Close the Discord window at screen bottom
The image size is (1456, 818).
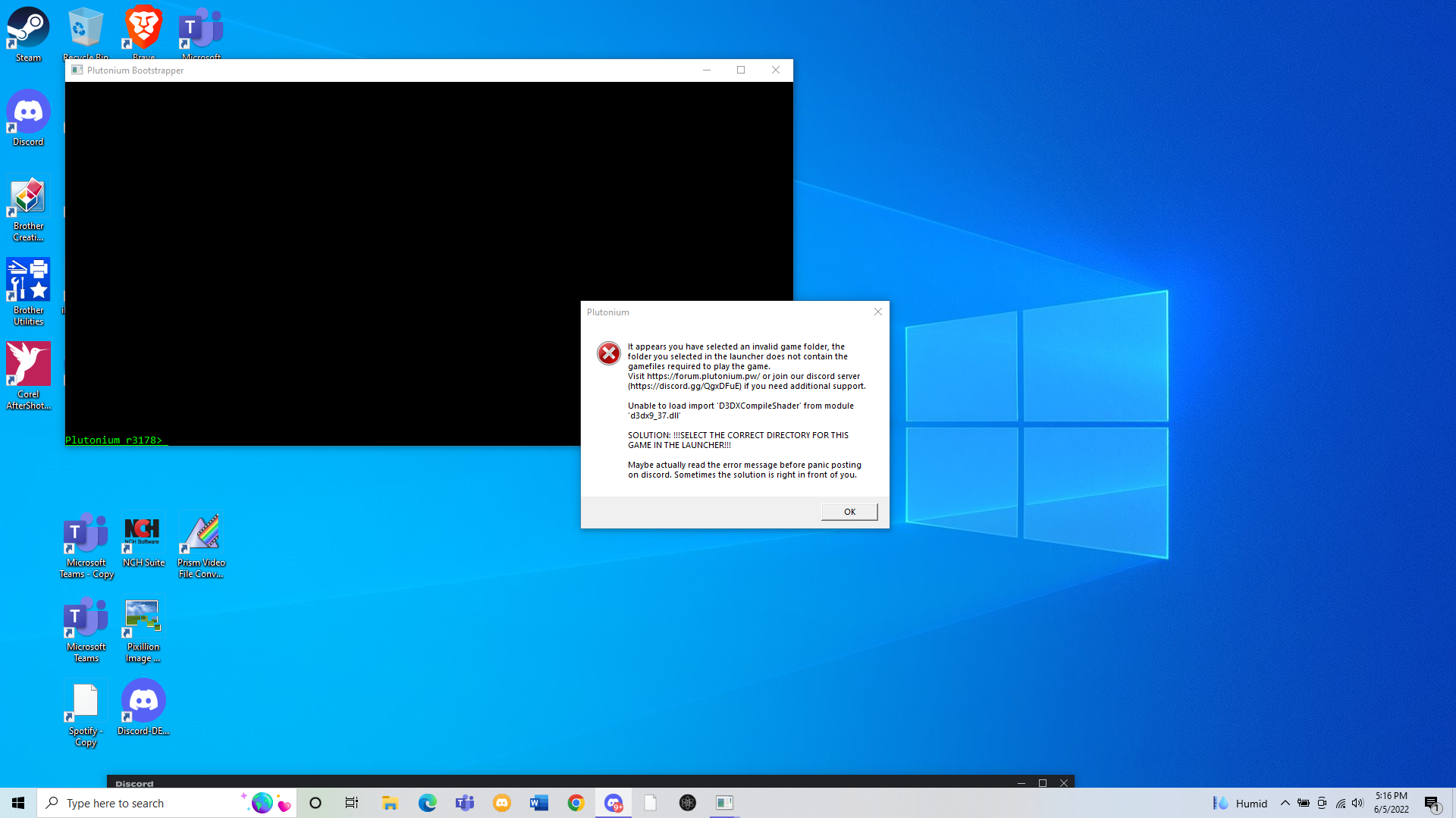point(1064,783)
